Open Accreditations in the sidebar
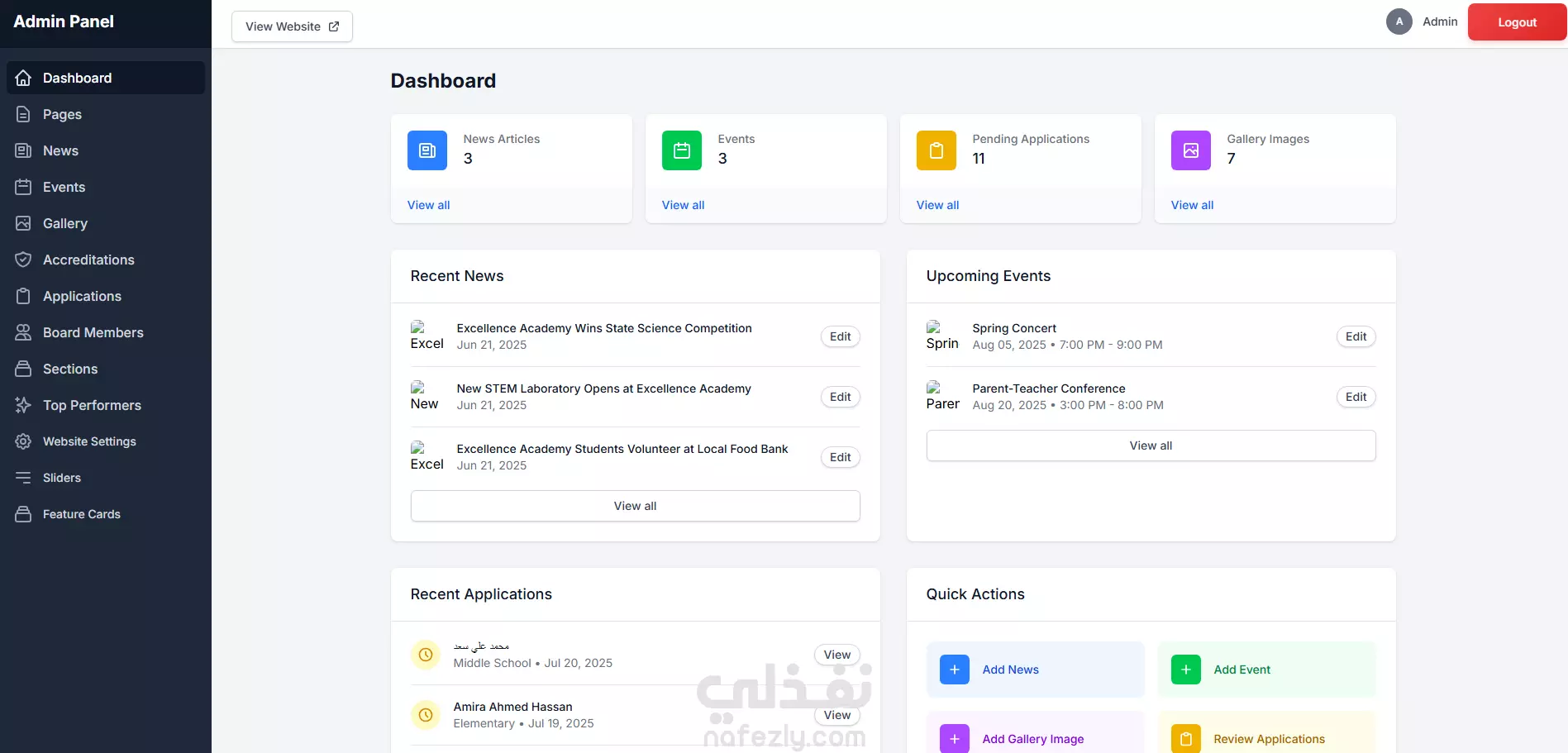Screen dimensions: 1568x753 pyautogui.click(x=106, y=260)
